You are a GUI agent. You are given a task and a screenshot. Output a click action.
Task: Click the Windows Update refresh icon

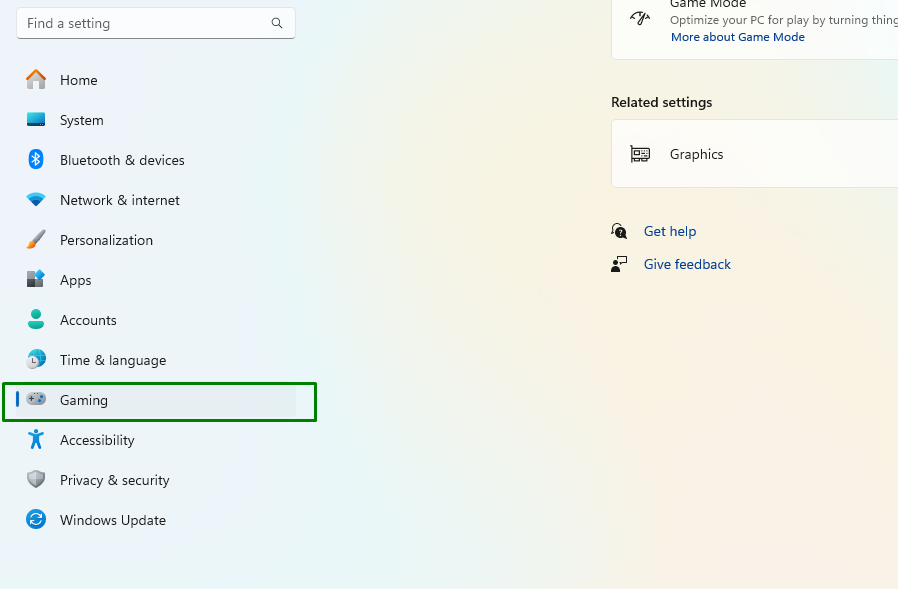point(36,519)
